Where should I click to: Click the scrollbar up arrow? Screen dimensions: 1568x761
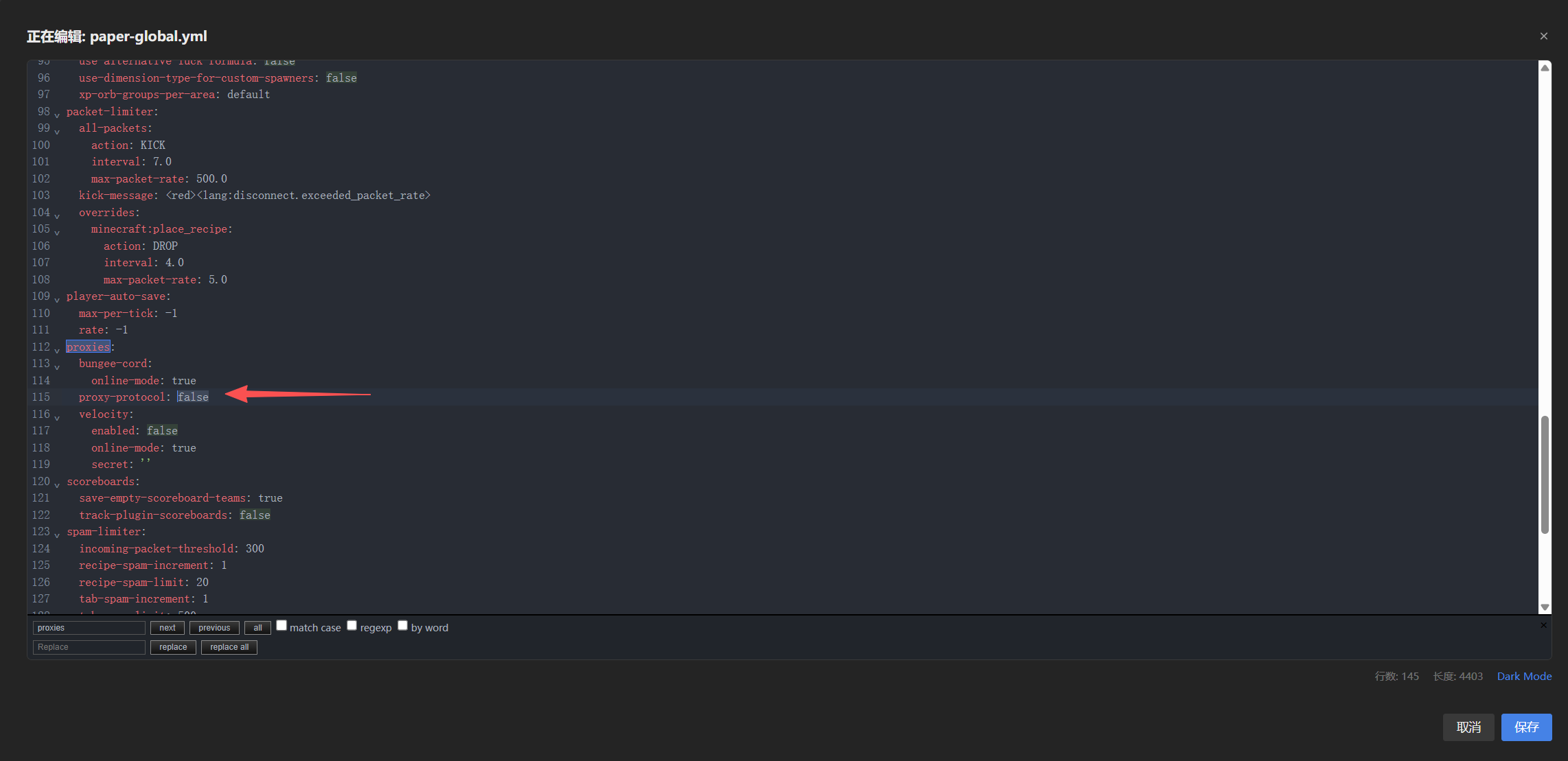coord(1545,68)
